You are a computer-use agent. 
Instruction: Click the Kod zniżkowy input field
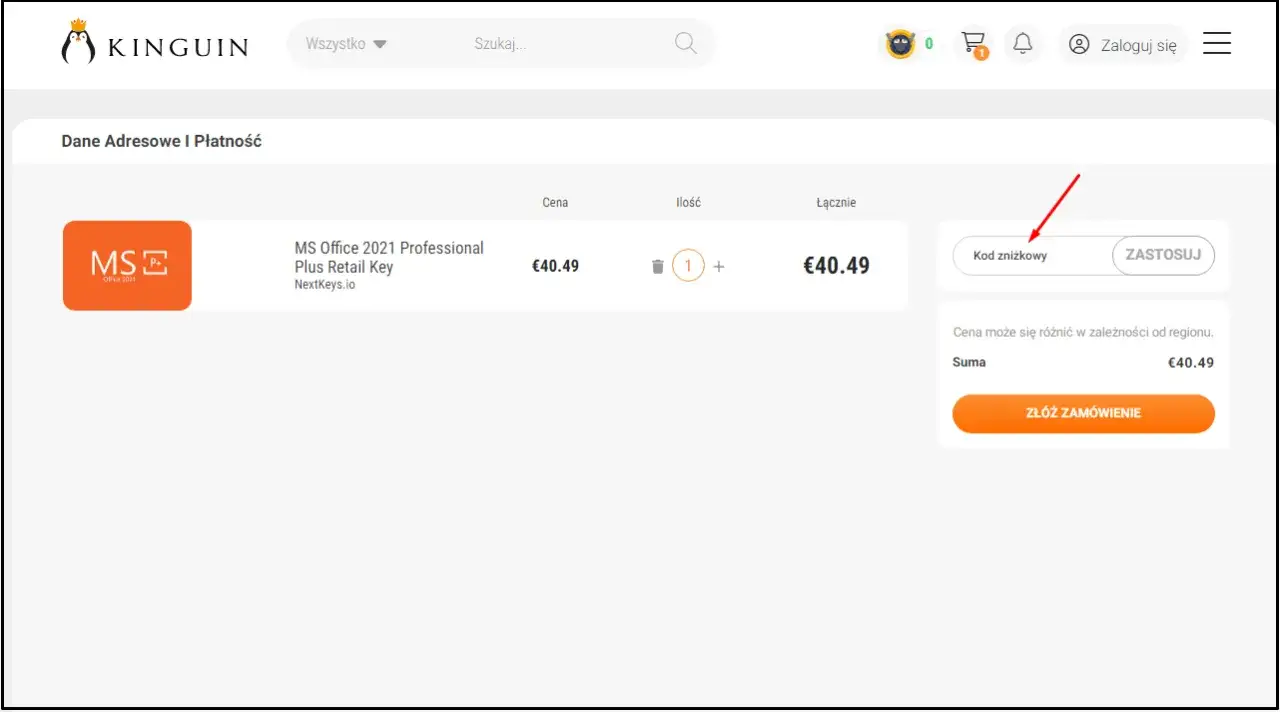pos(1030,256)
